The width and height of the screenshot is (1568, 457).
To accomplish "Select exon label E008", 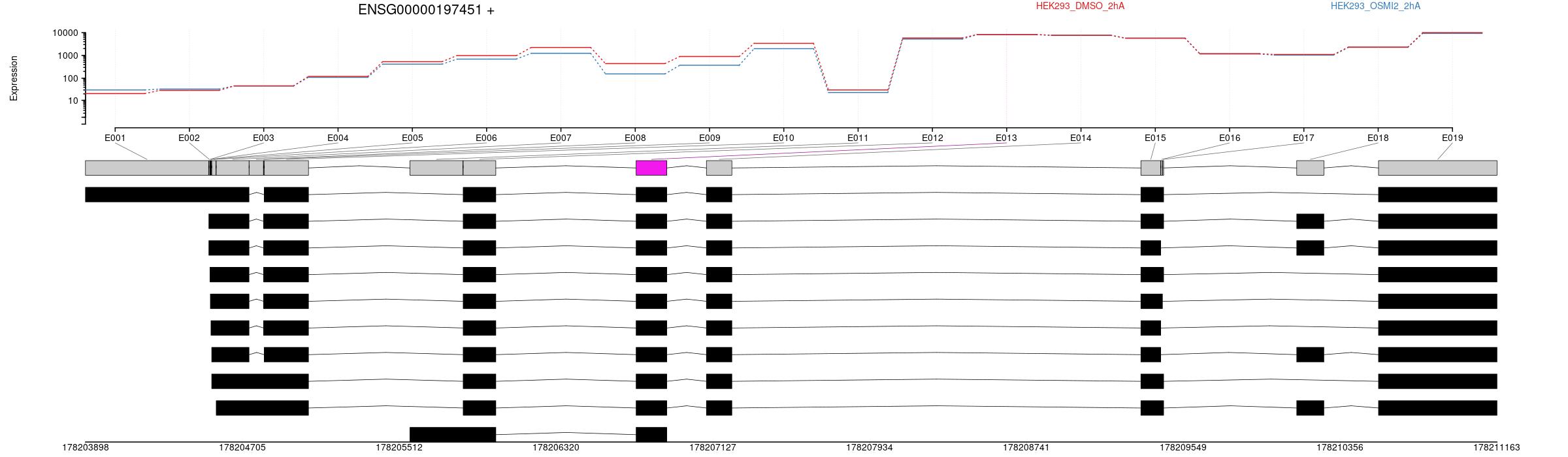I will 635,138.
